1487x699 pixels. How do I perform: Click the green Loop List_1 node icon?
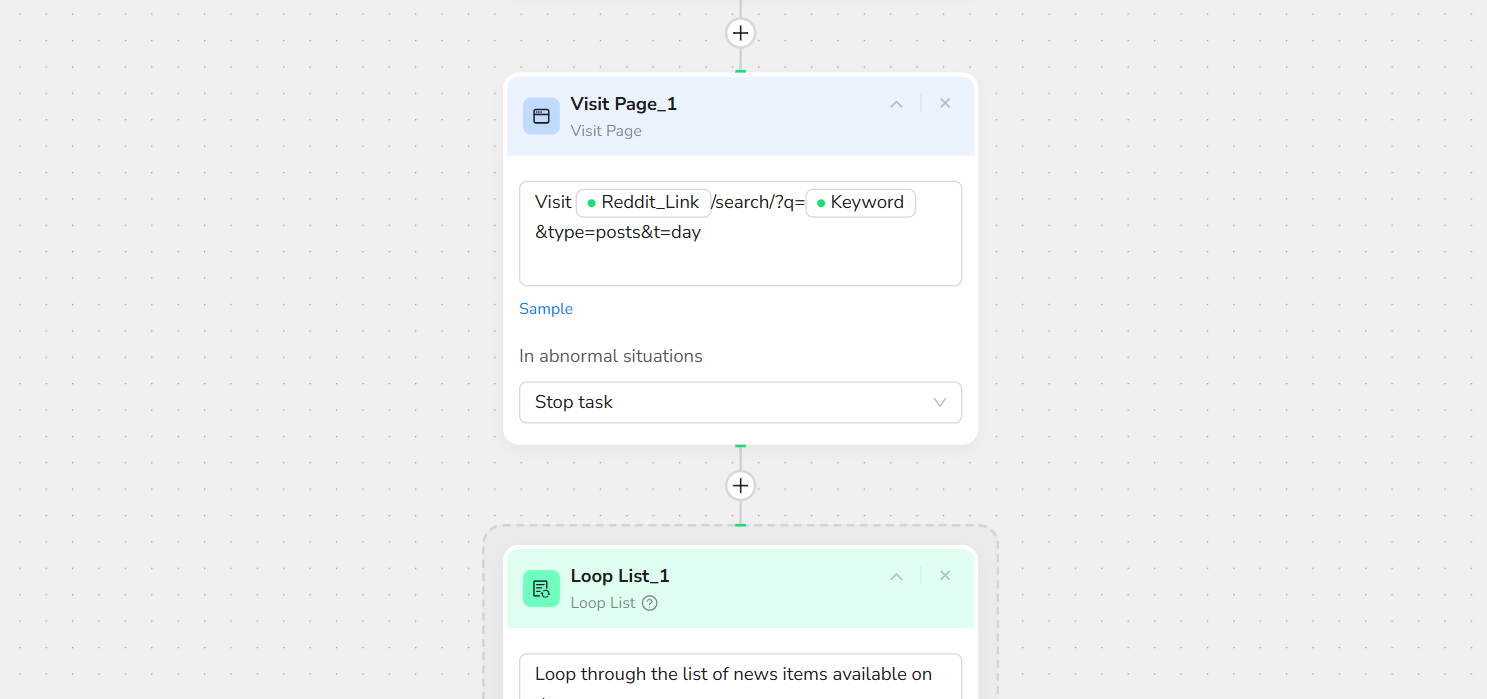541,588
